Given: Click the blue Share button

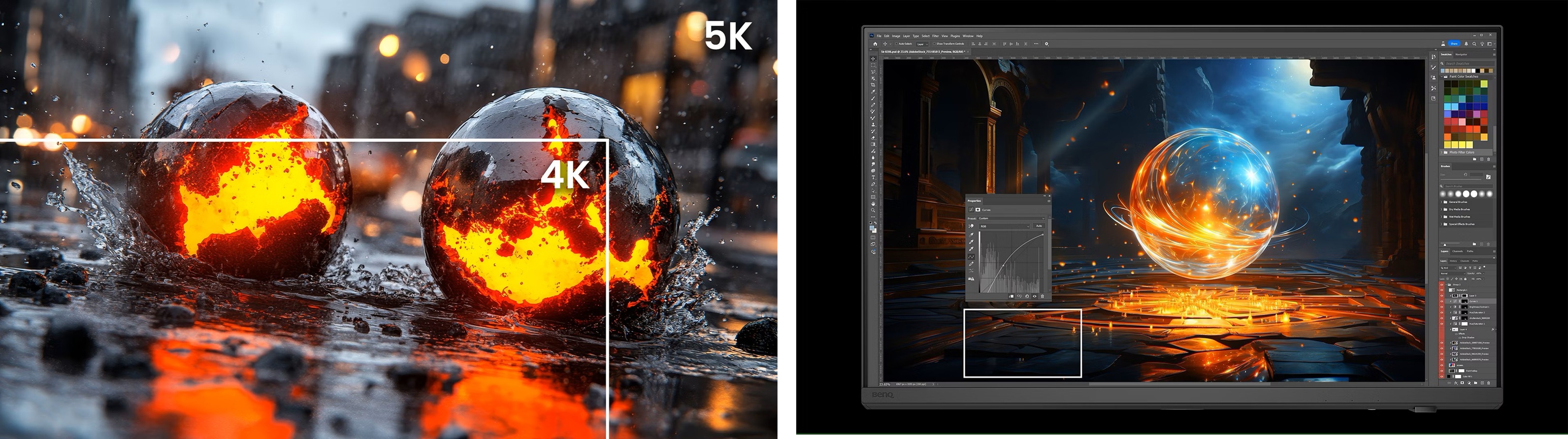Looking at the screenshot, I should 1454,44.
